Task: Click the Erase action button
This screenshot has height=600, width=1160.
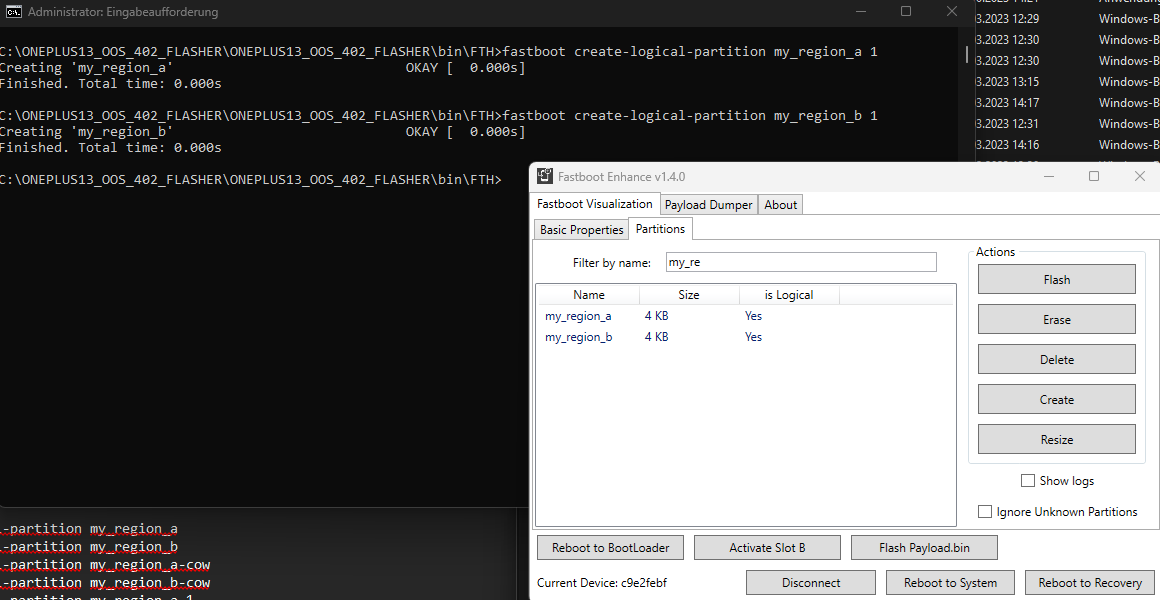Action: [x=1056, y=320]
